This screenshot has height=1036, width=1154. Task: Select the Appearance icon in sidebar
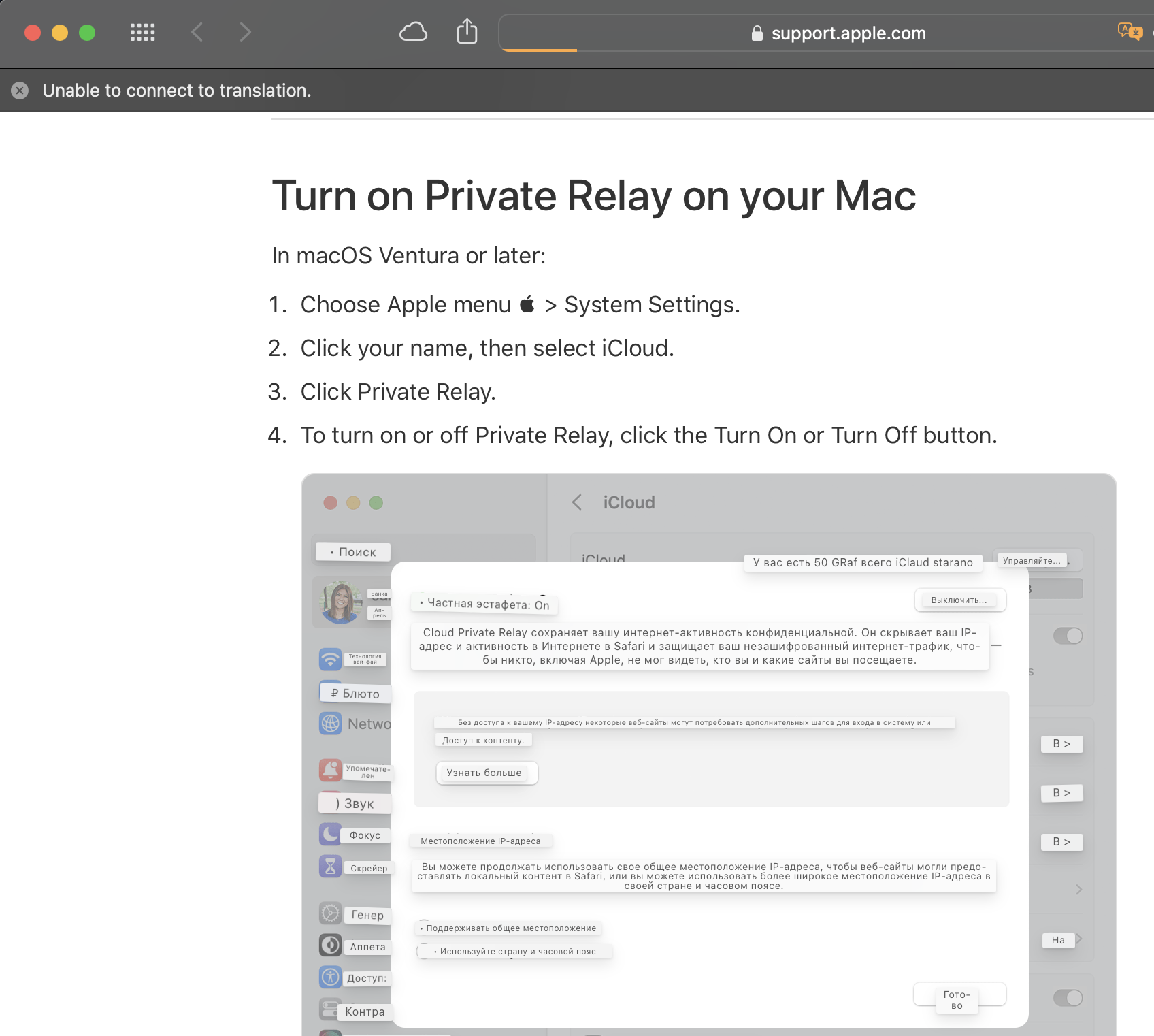coord(331,945)
